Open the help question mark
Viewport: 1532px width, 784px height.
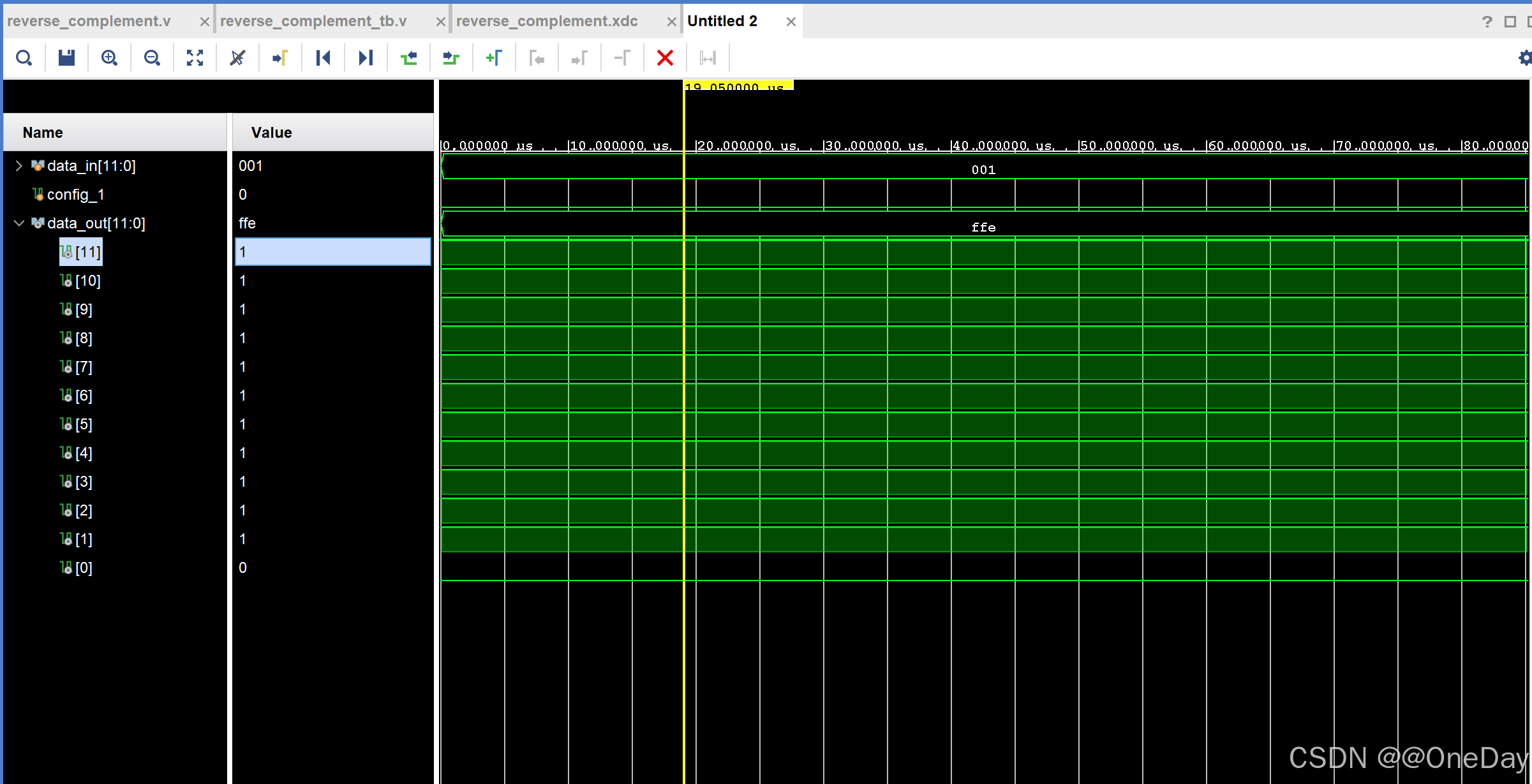tap(1487, 22)
